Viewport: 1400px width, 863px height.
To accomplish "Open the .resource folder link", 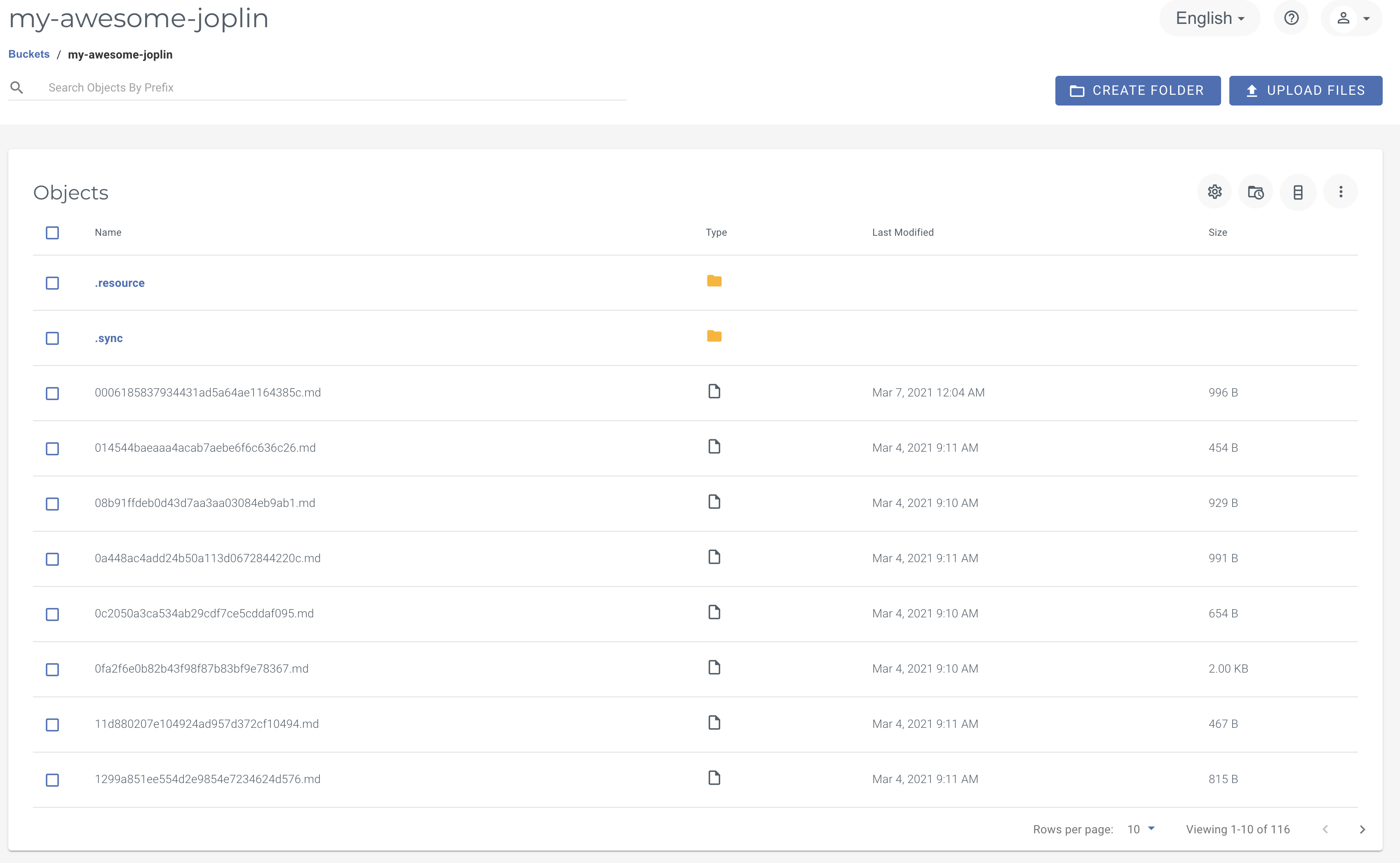I will (x=119, y=283).
